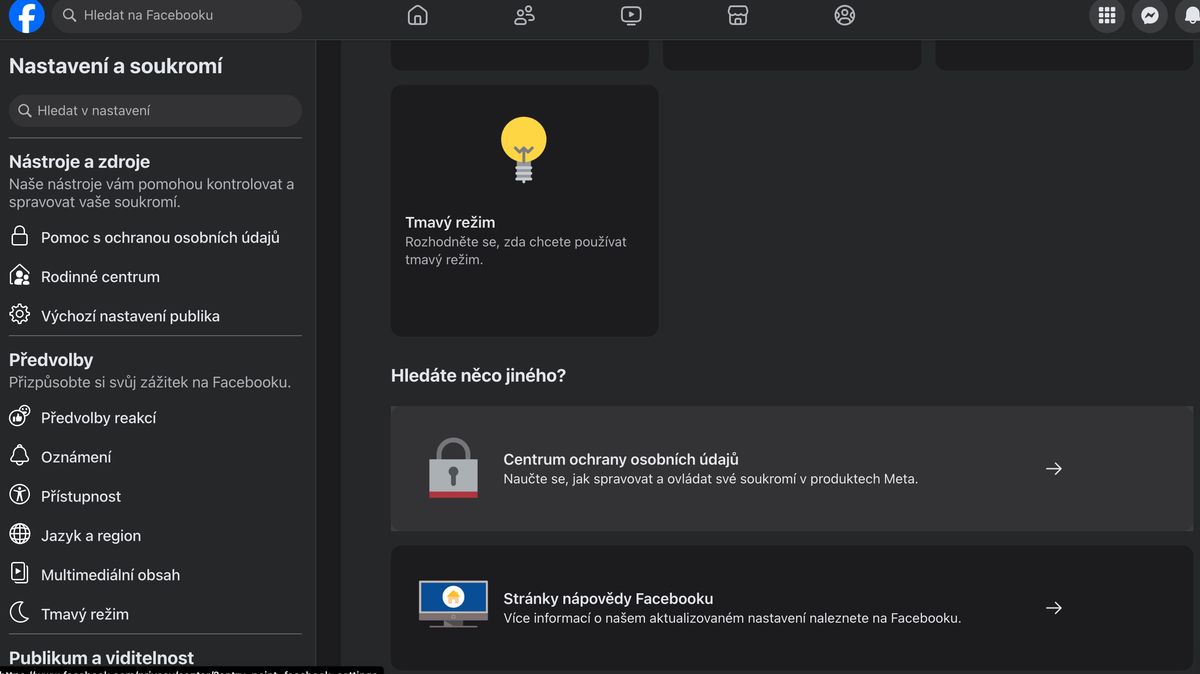Click arrow on Centrum ochrany osobních údajů row
The height and width of the screenshot is (674, 1200).
[1054, 468]
